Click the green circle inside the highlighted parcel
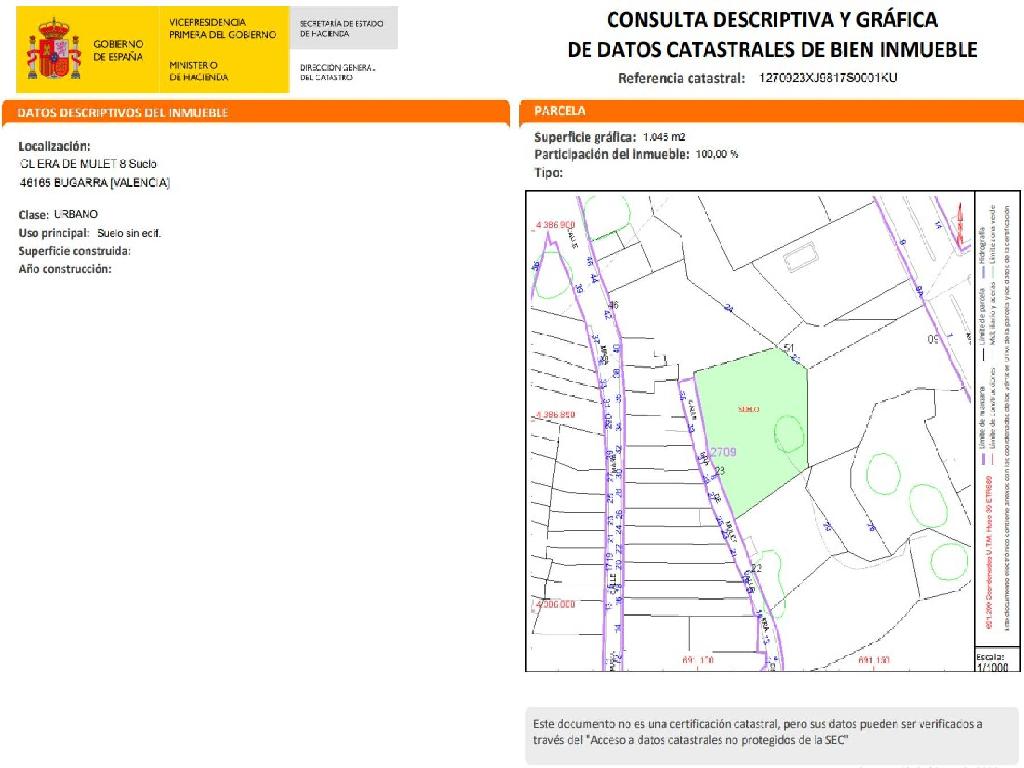Image resolution: width=1024 pixels, height=768 pixels. tap(789, 435)
